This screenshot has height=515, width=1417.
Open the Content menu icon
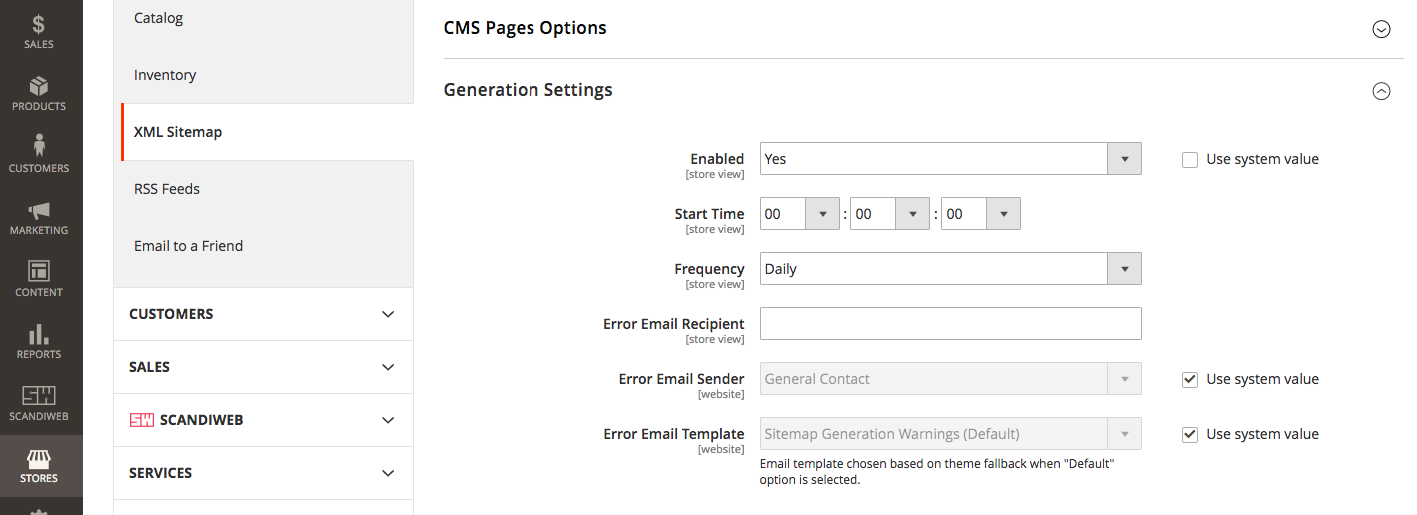click(40, 279)
